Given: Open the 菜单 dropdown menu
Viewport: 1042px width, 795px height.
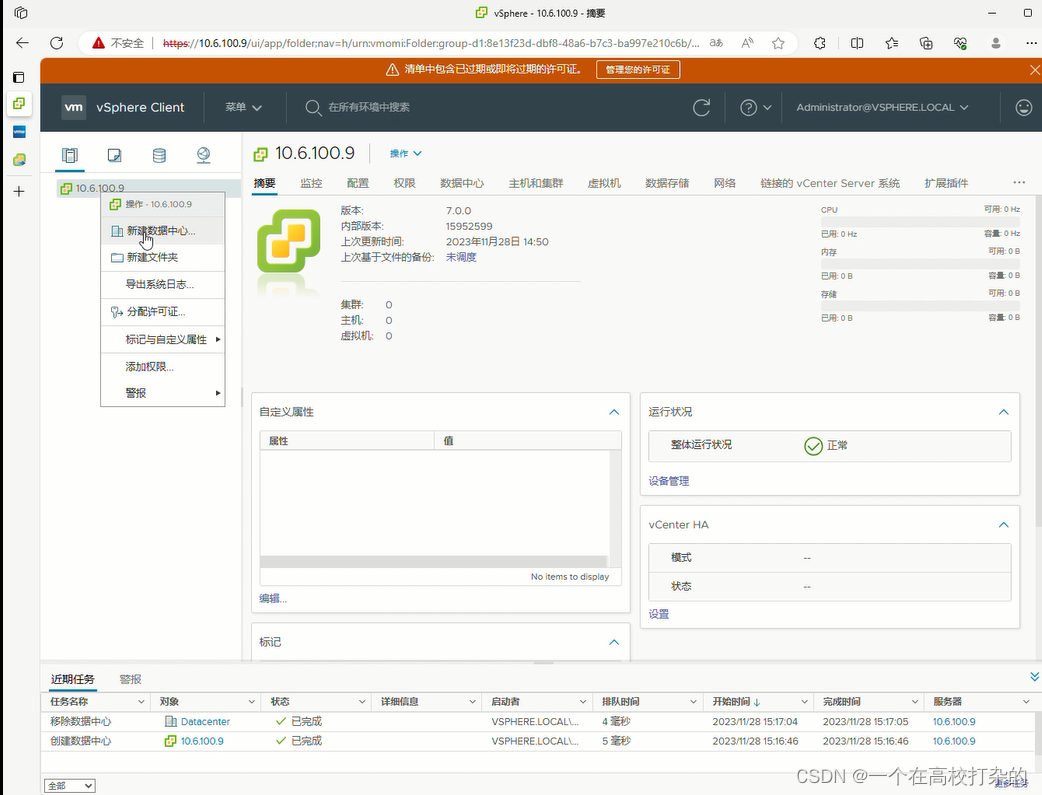Looking at the screenshot, I should tap(243, 107).
